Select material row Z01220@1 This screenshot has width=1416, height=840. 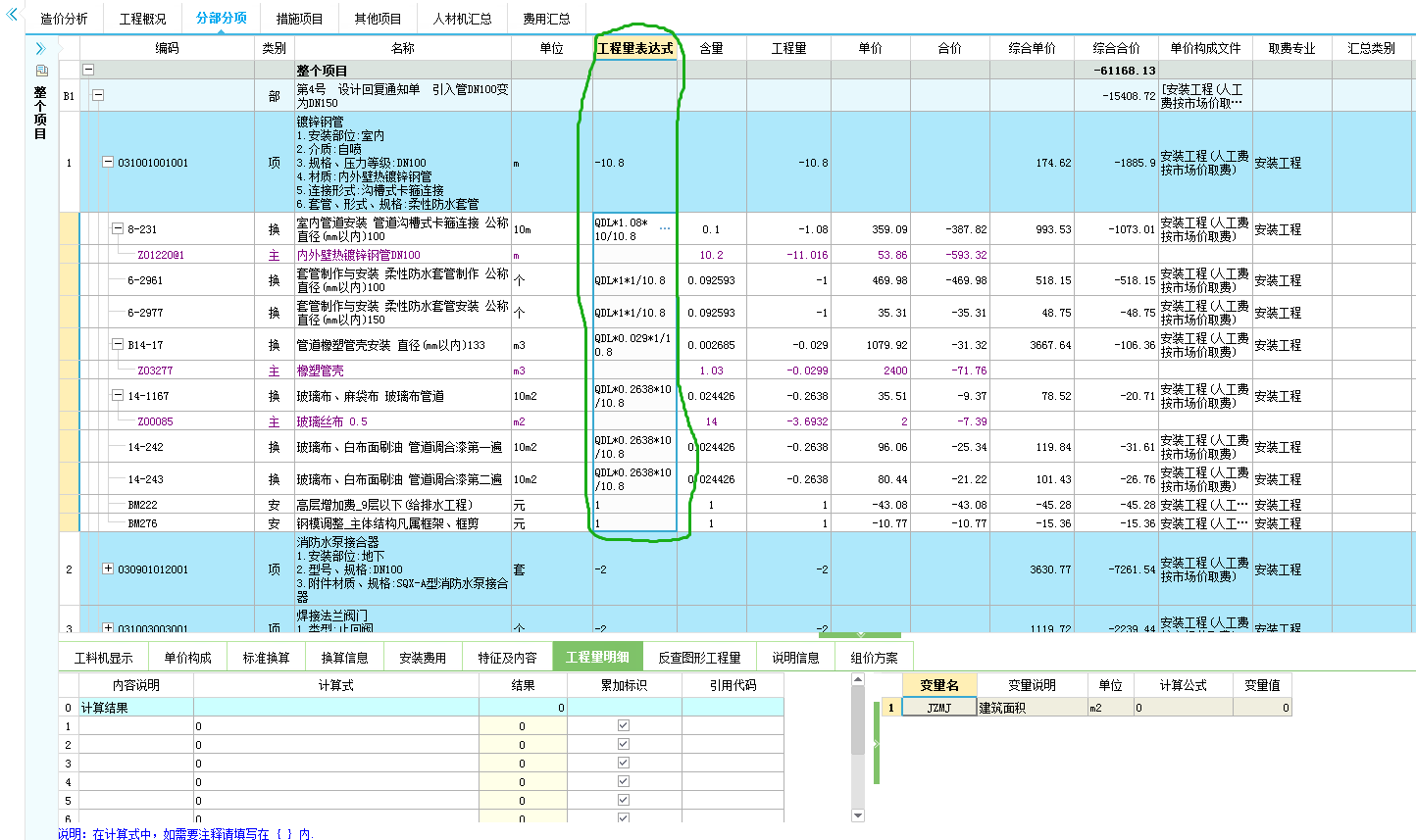161,255
